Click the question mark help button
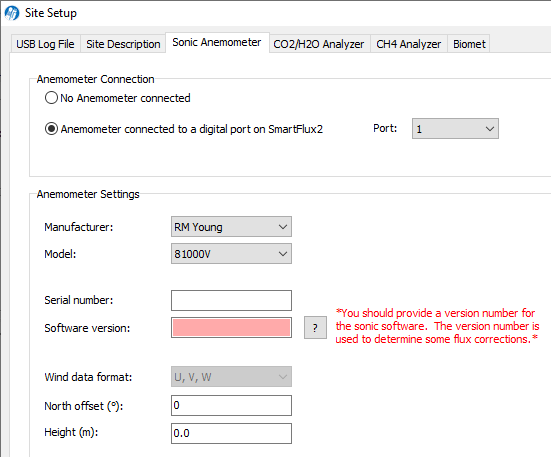The height and width of the screenshot is (457, 551). (315, 327)
